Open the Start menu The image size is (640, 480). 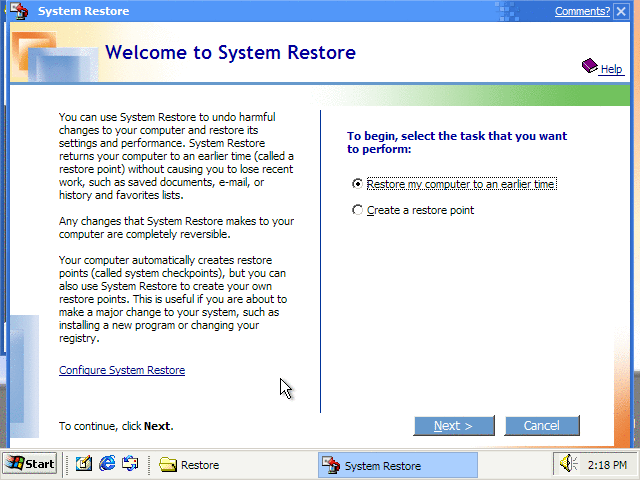point(30,464)
